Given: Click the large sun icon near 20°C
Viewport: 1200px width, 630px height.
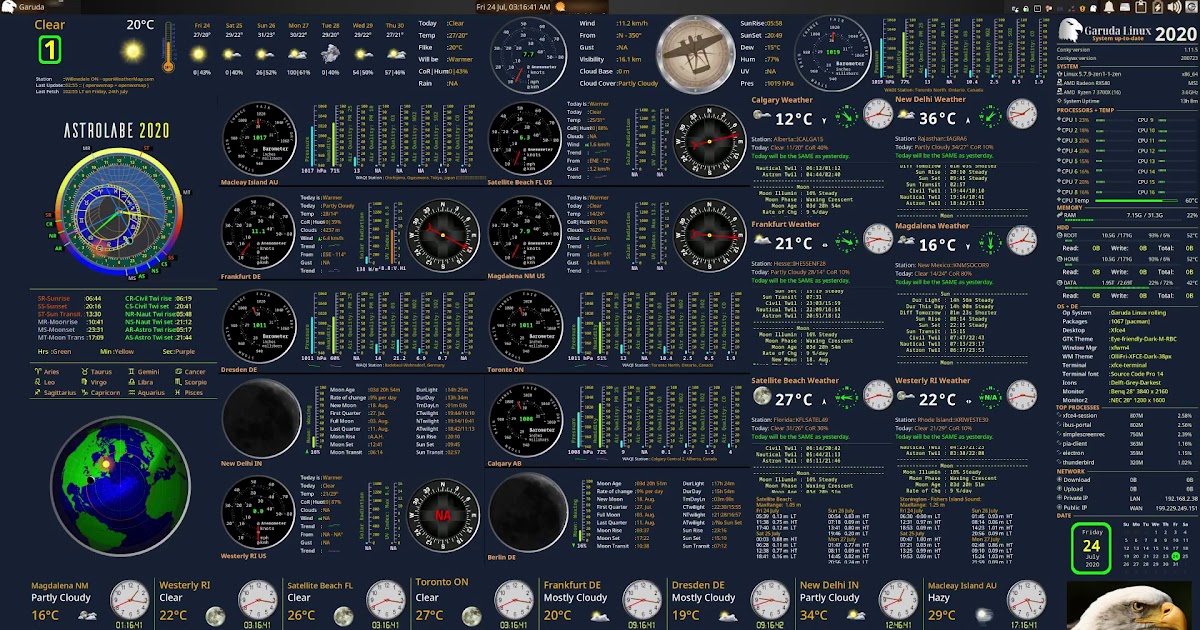Looking at the screenshot, I should point(133,50).
